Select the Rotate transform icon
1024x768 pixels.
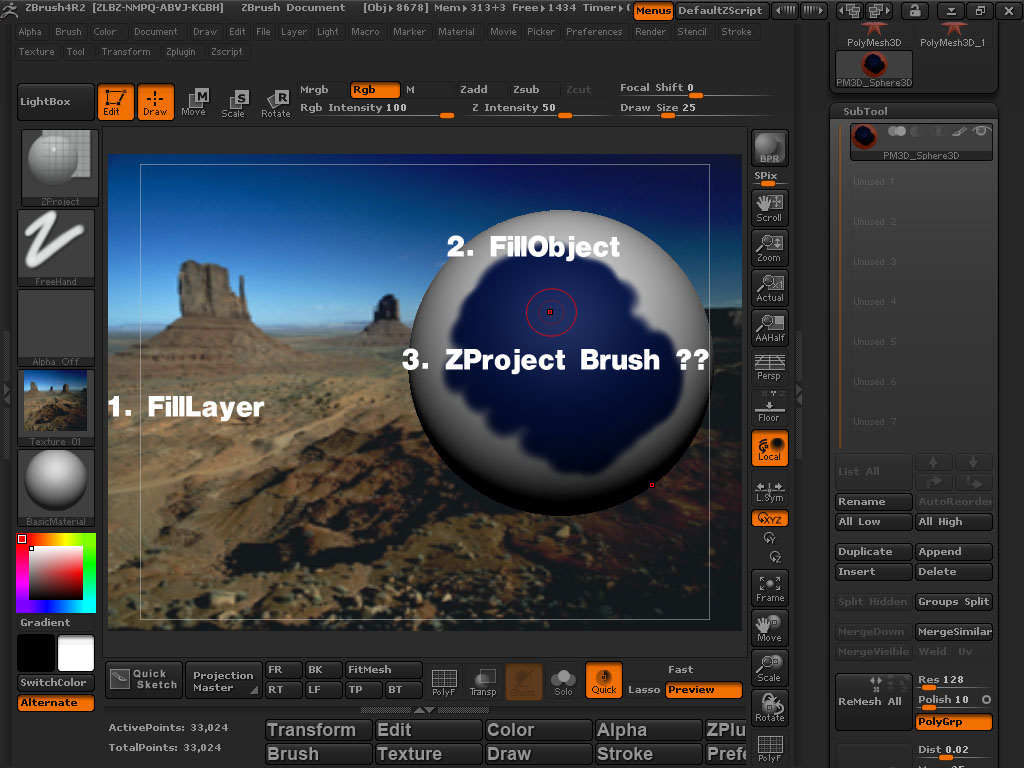click(x=276, y=103)
